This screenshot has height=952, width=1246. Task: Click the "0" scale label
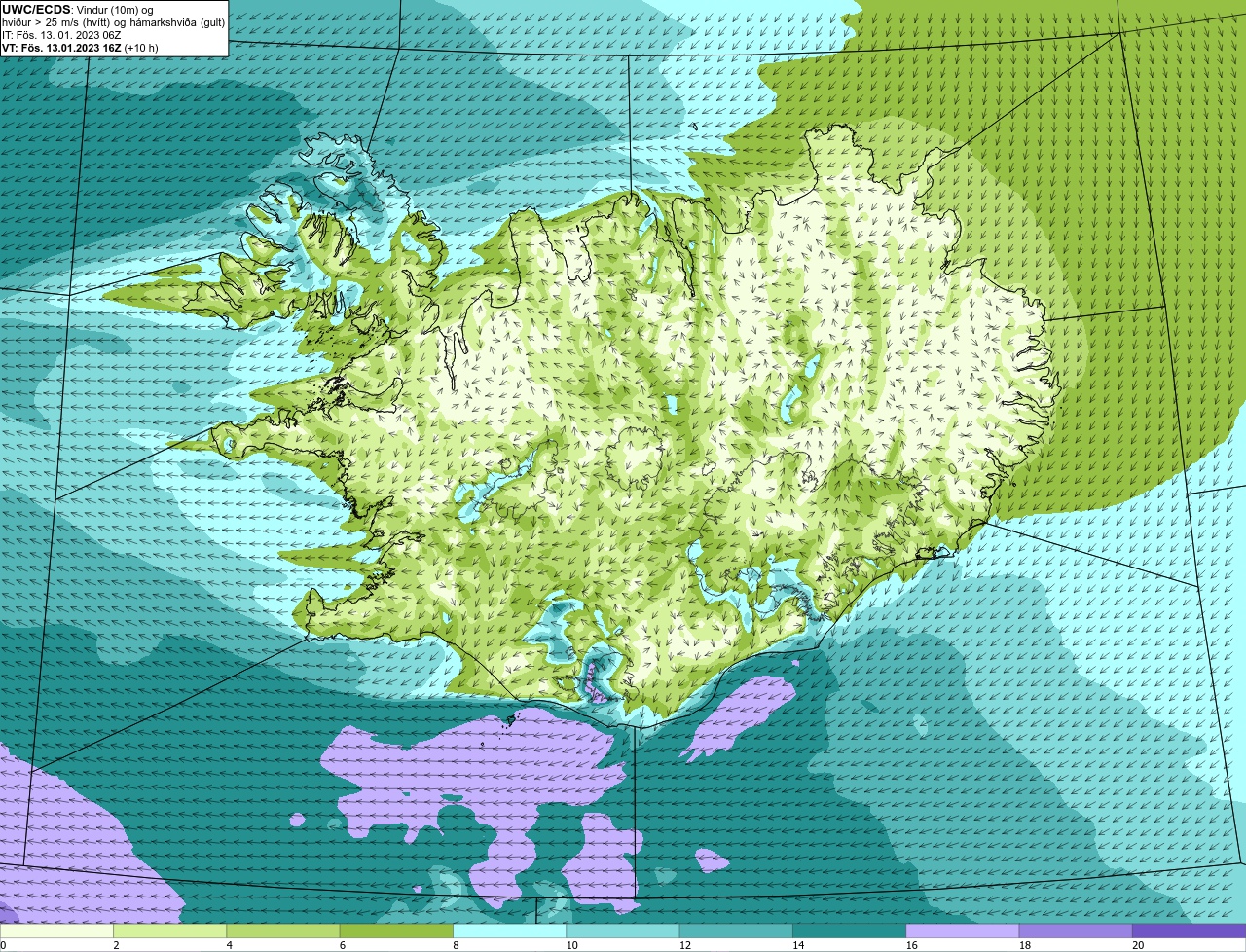tap(4, 945)
